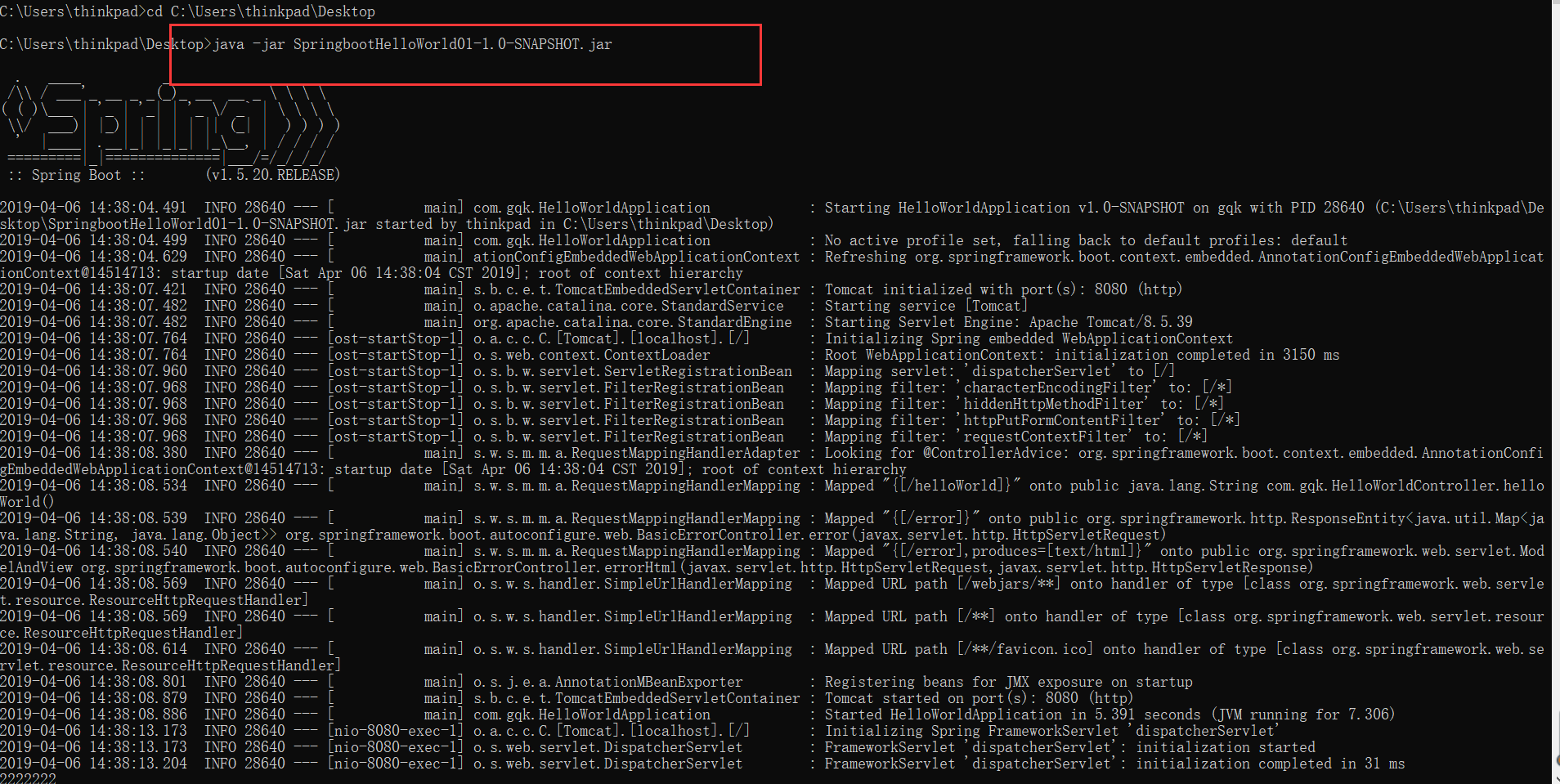The image size is (1560, 784).
Task: Click 'ationConfigEmbeddedWebApplicationContext' logger name
Action: [636, 257]
